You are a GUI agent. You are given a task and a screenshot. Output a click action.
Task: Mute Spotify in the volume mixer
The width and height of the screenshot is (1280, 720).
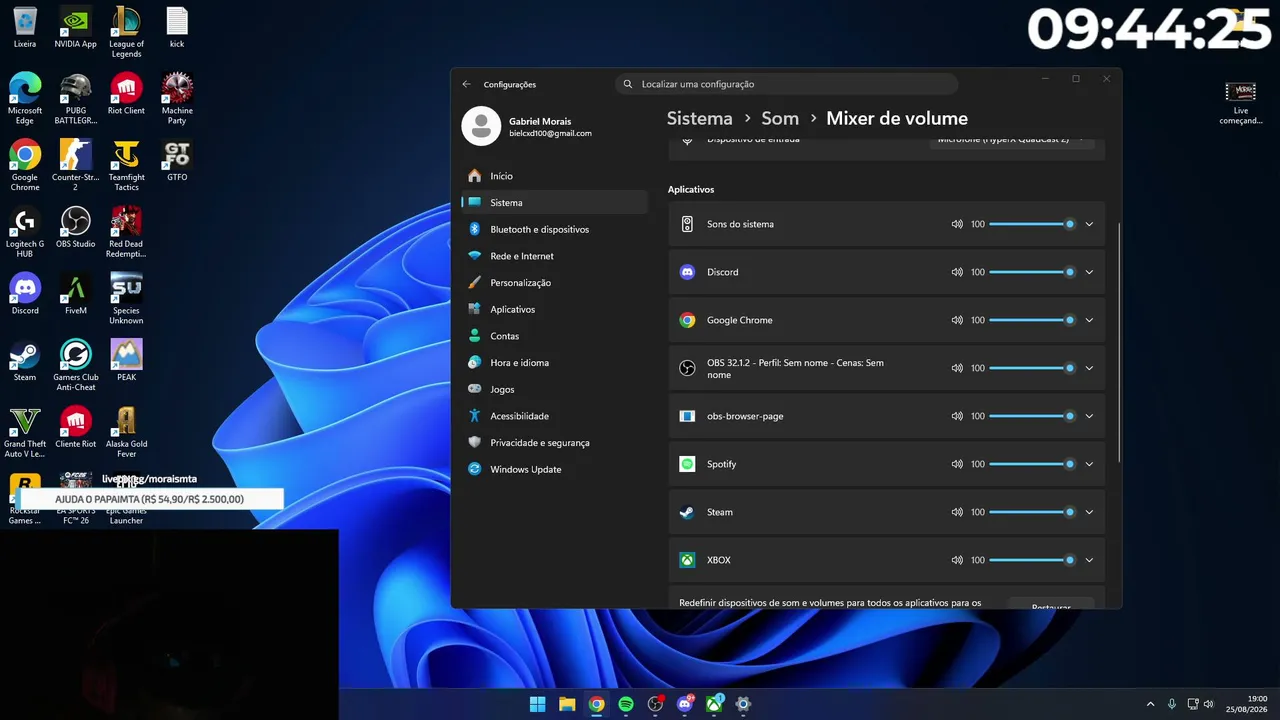957,464
